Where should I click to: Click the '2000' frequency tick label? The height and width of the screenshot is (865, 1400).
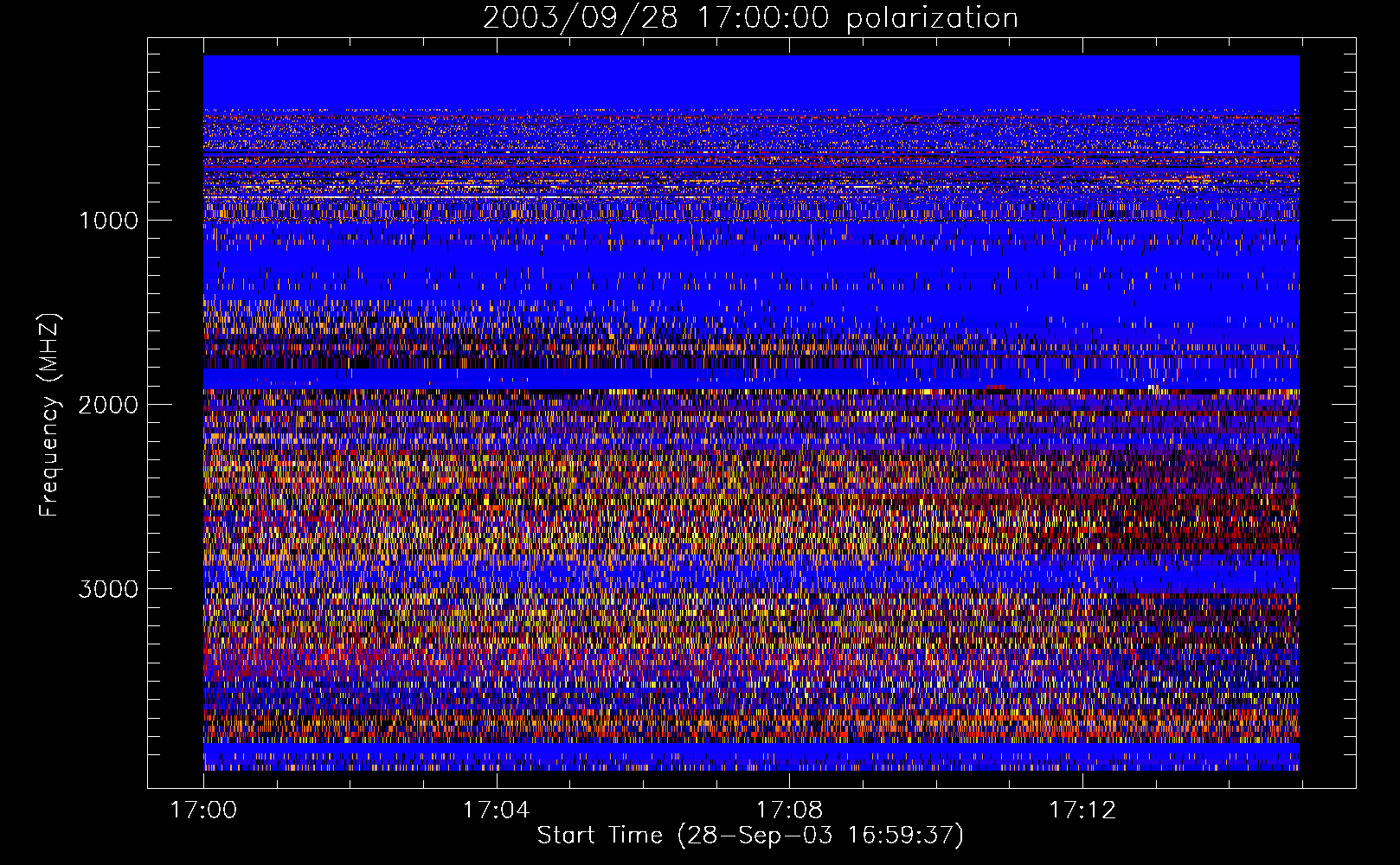pos(108,405)
